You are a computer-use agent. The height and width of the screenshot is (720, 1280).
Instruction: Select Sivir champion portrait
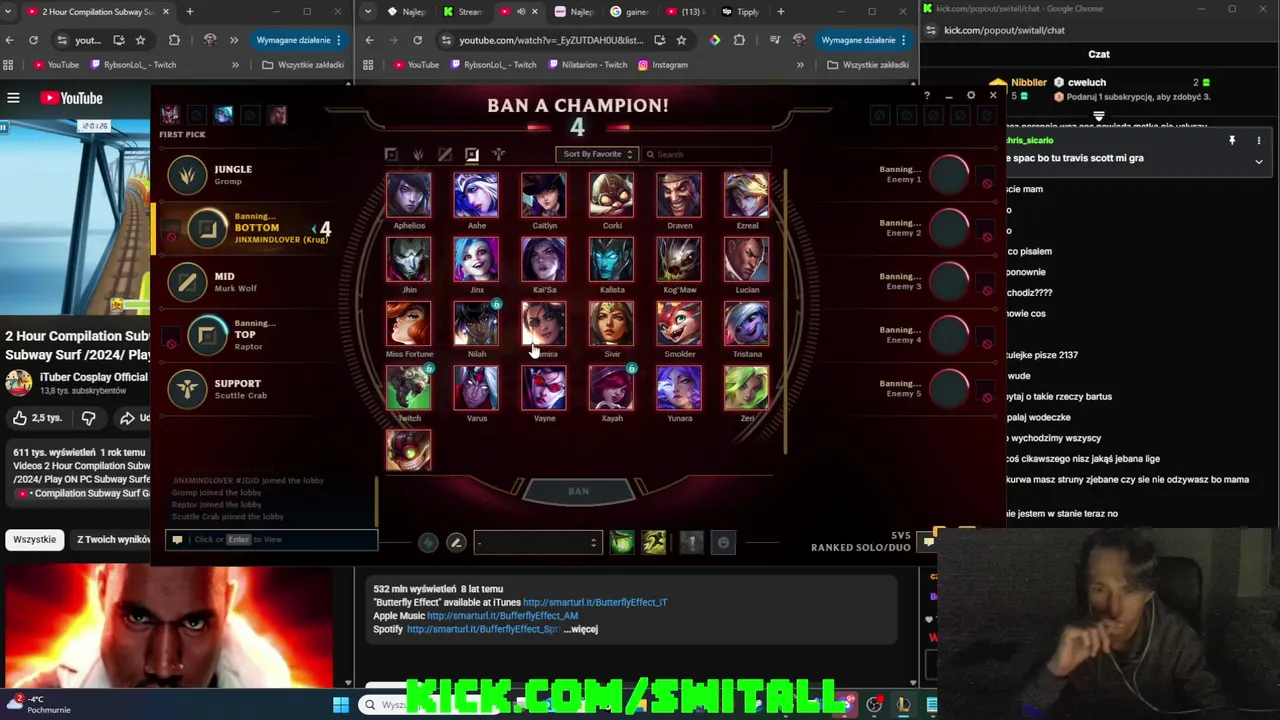[611, 323]
